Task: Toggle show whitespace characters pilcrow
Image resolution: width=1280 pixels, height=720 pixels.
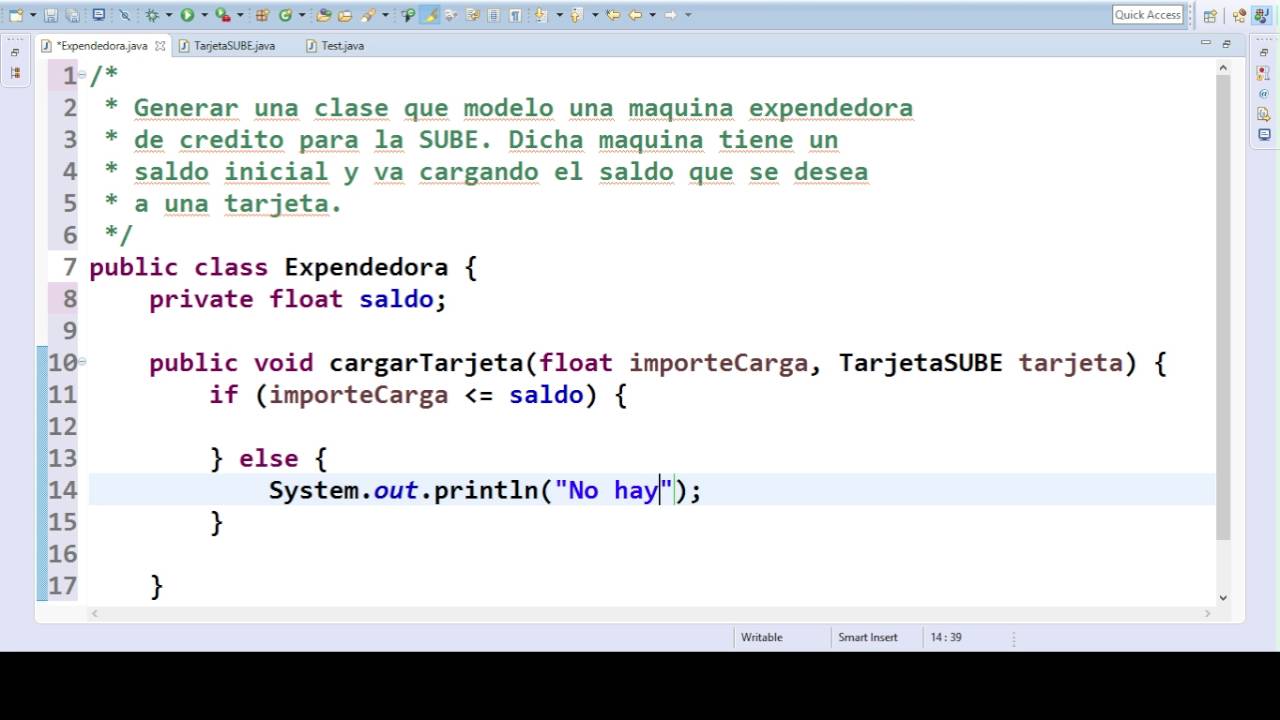Action: click(x=515, y=15)
